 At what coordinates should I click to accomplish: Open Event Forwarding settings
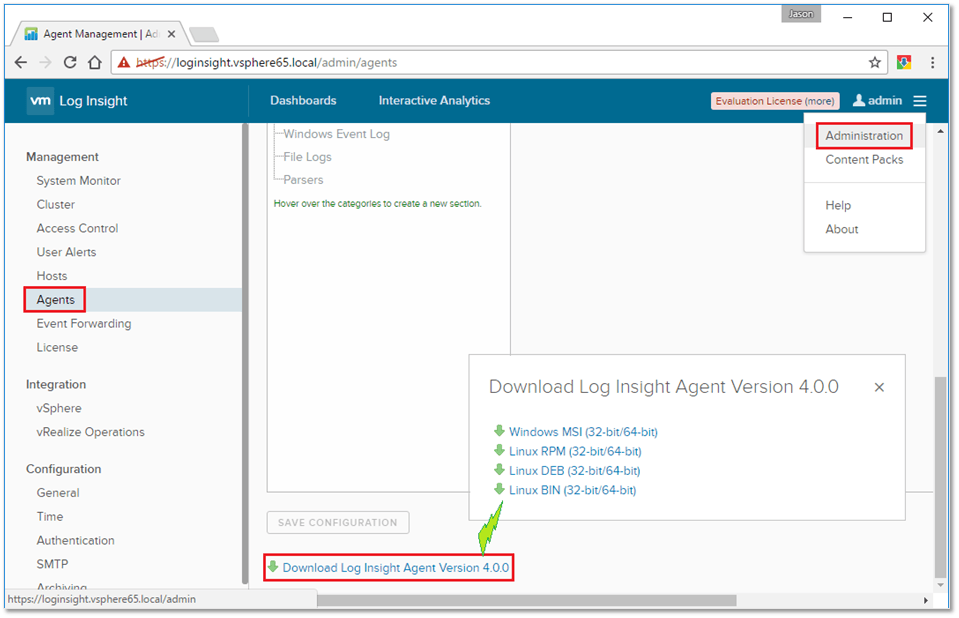pos(84,324)
